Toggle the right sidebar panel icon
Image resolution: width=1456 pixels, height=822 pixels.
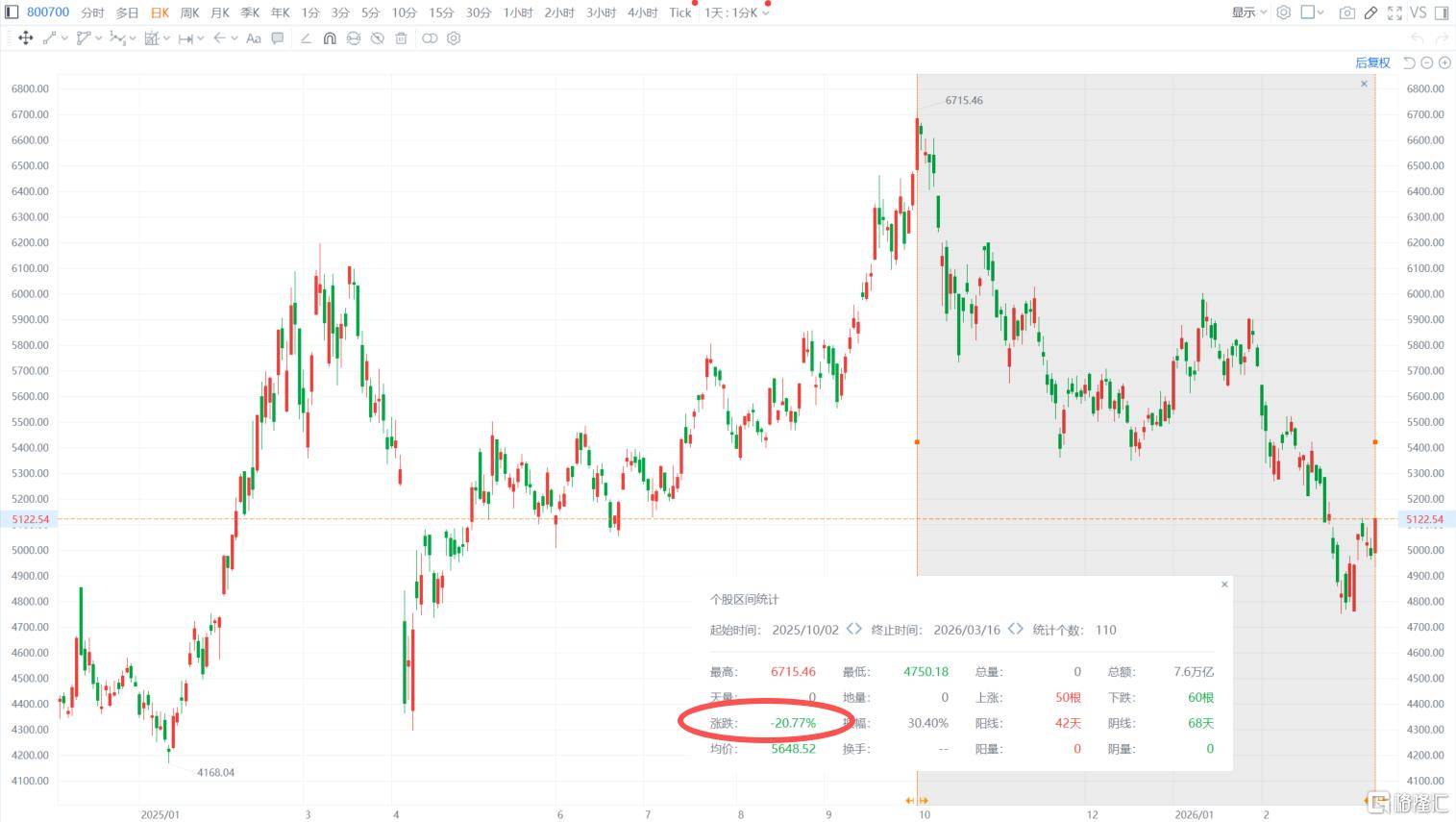[1441, 12]
